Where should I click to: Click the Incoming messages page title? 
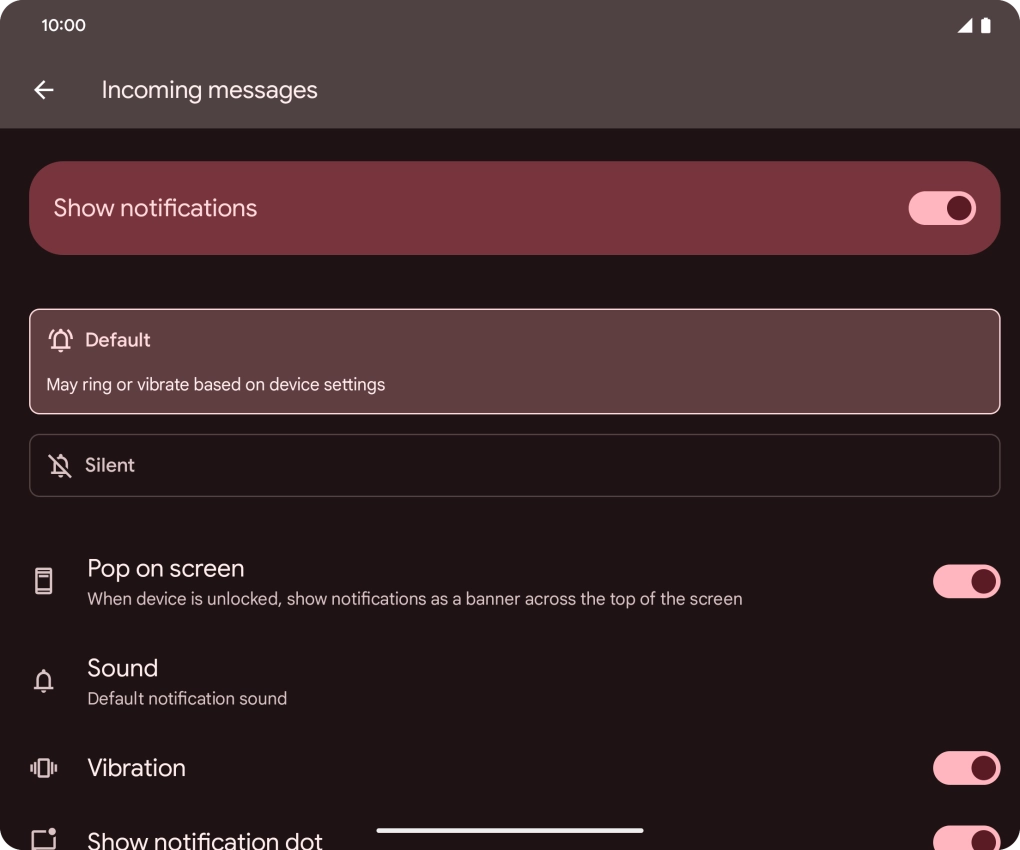coord(209,90)
